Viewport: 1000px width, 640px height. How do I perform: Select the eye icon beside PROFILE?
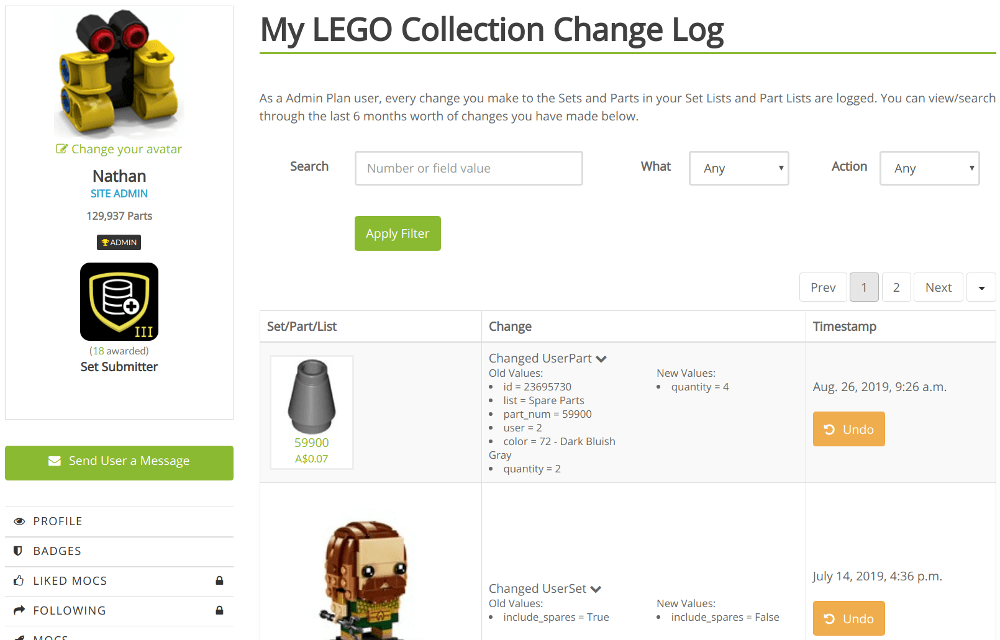[20, 520]
